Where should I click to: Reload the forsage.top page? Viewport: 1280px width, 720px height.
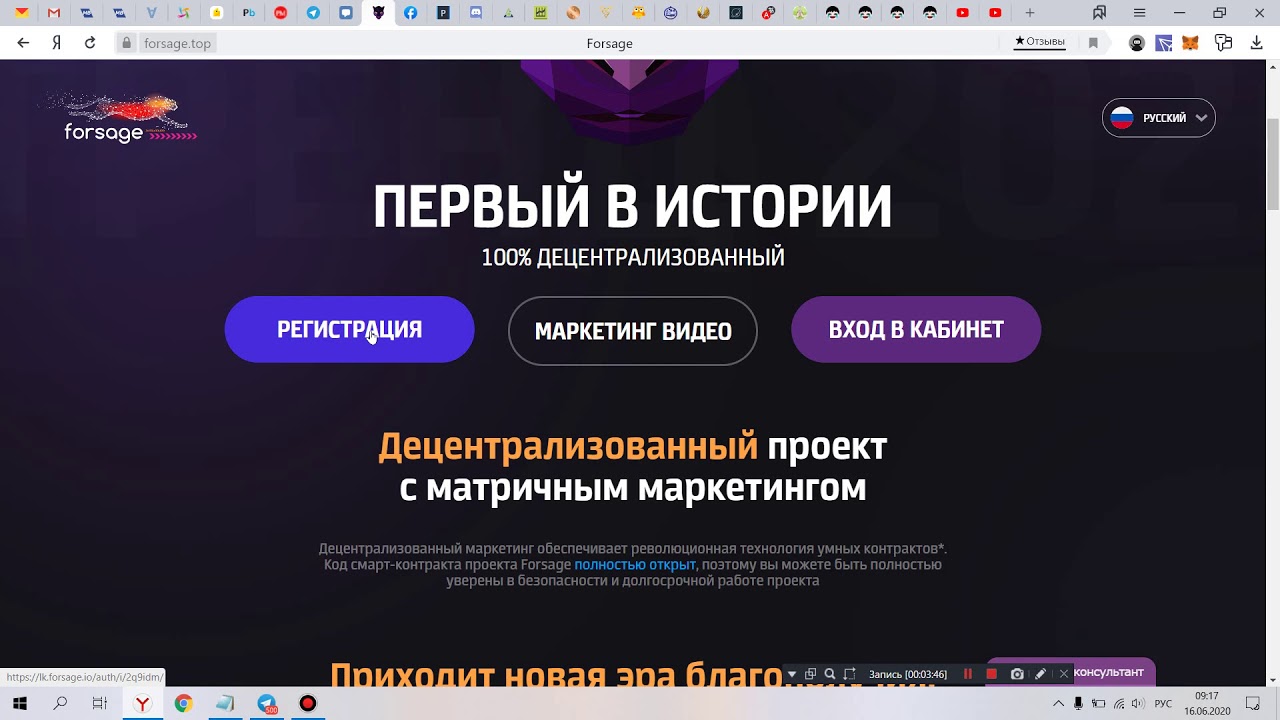[x=90, y=43]
